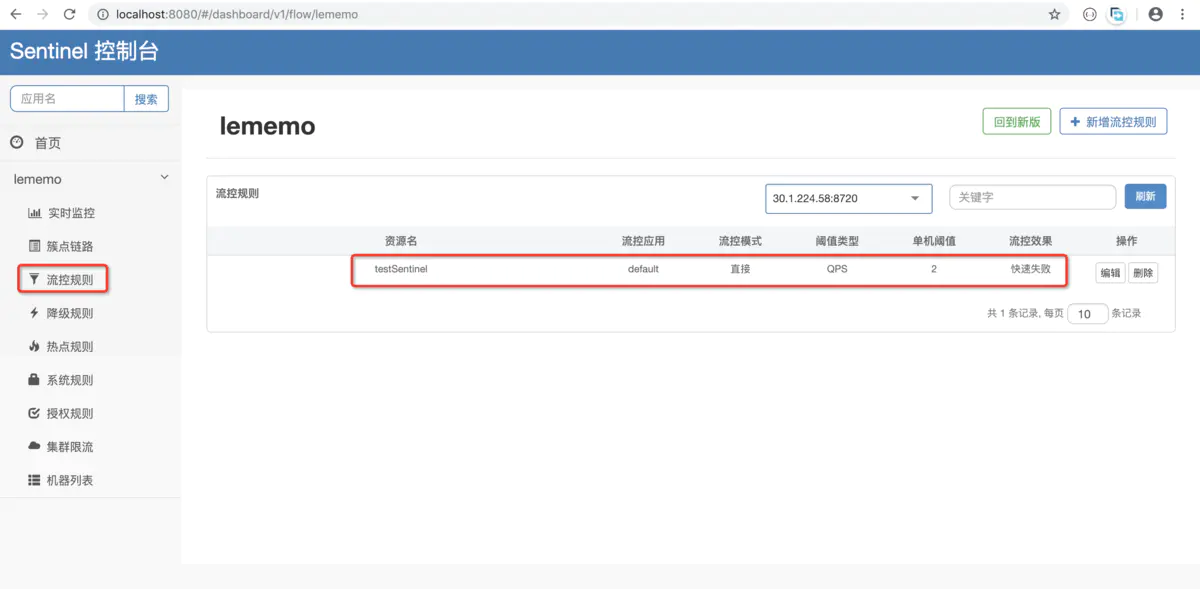
Task: Click the 簇点链路 list icon
Action: pos(35,246)
